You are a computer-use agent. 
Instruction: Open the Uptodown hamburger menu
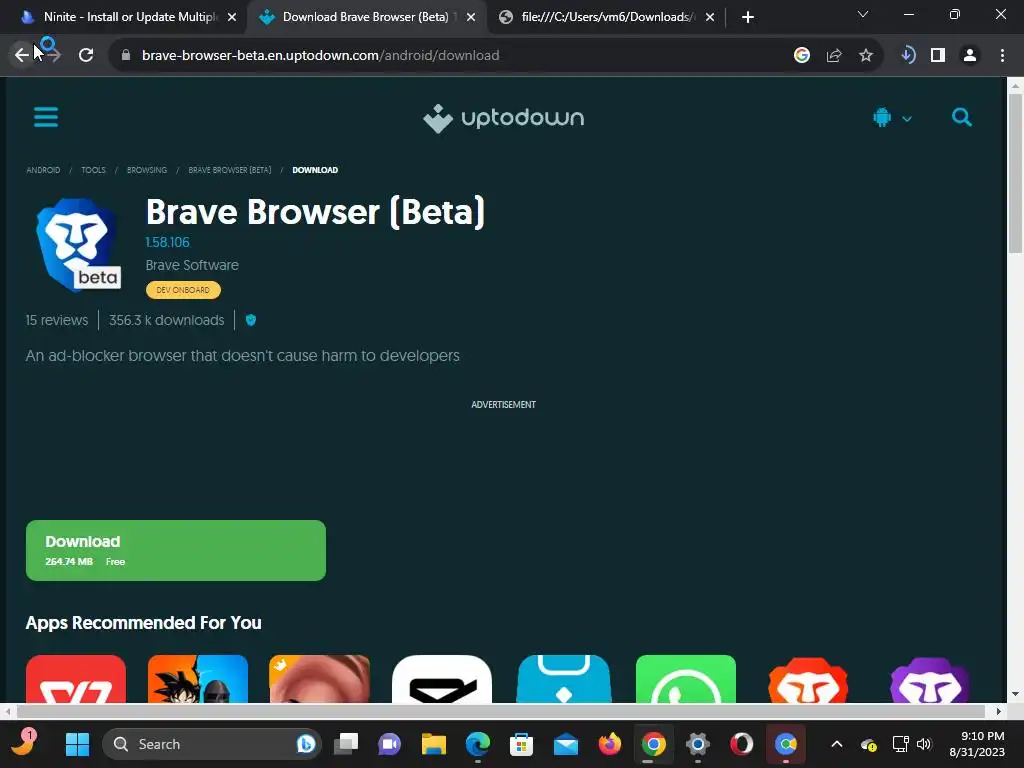46,118
